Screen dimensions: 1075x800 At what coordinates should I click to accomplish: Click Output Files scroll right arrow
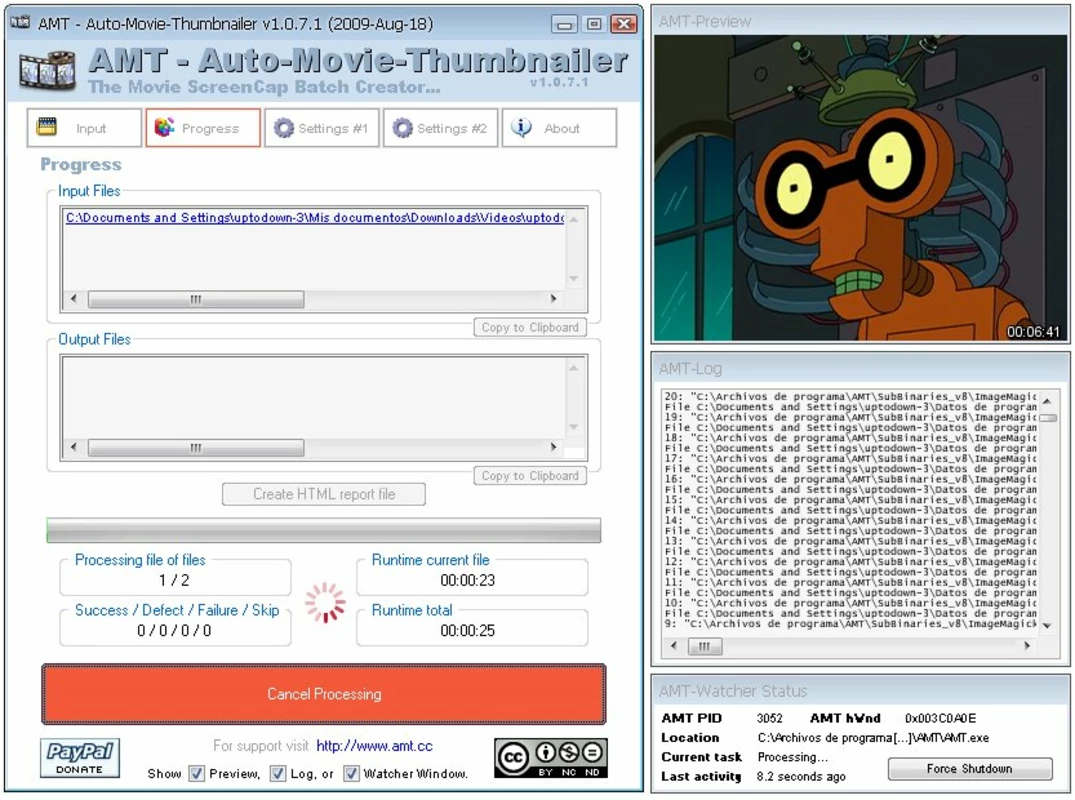click(x=553, y=448)
